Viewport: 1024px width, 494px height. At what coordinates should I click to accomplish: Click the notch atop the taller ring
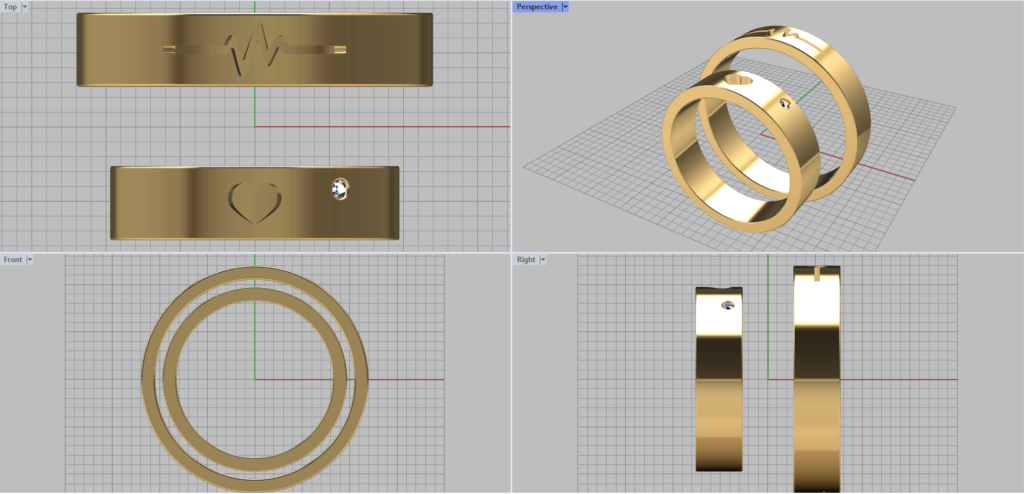click(x=817, y=271)
